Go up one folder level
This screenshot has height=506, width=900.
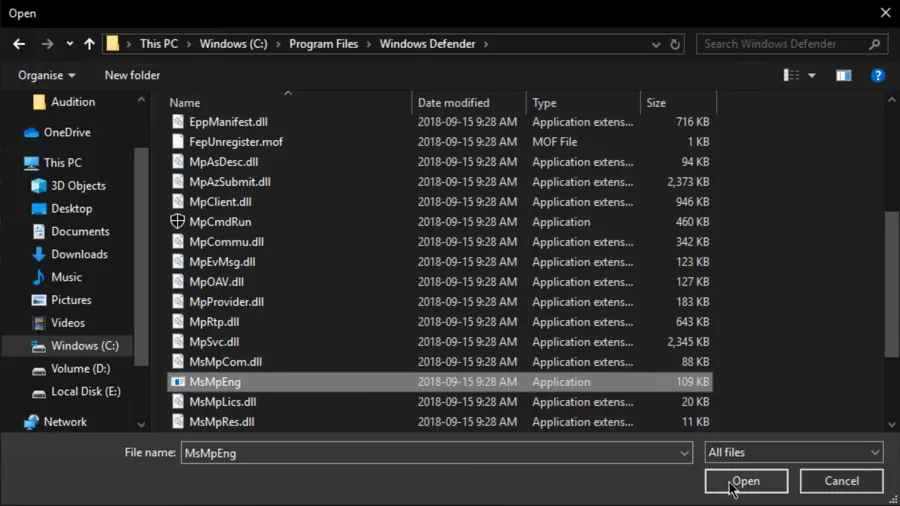click(x=89, y=44)
